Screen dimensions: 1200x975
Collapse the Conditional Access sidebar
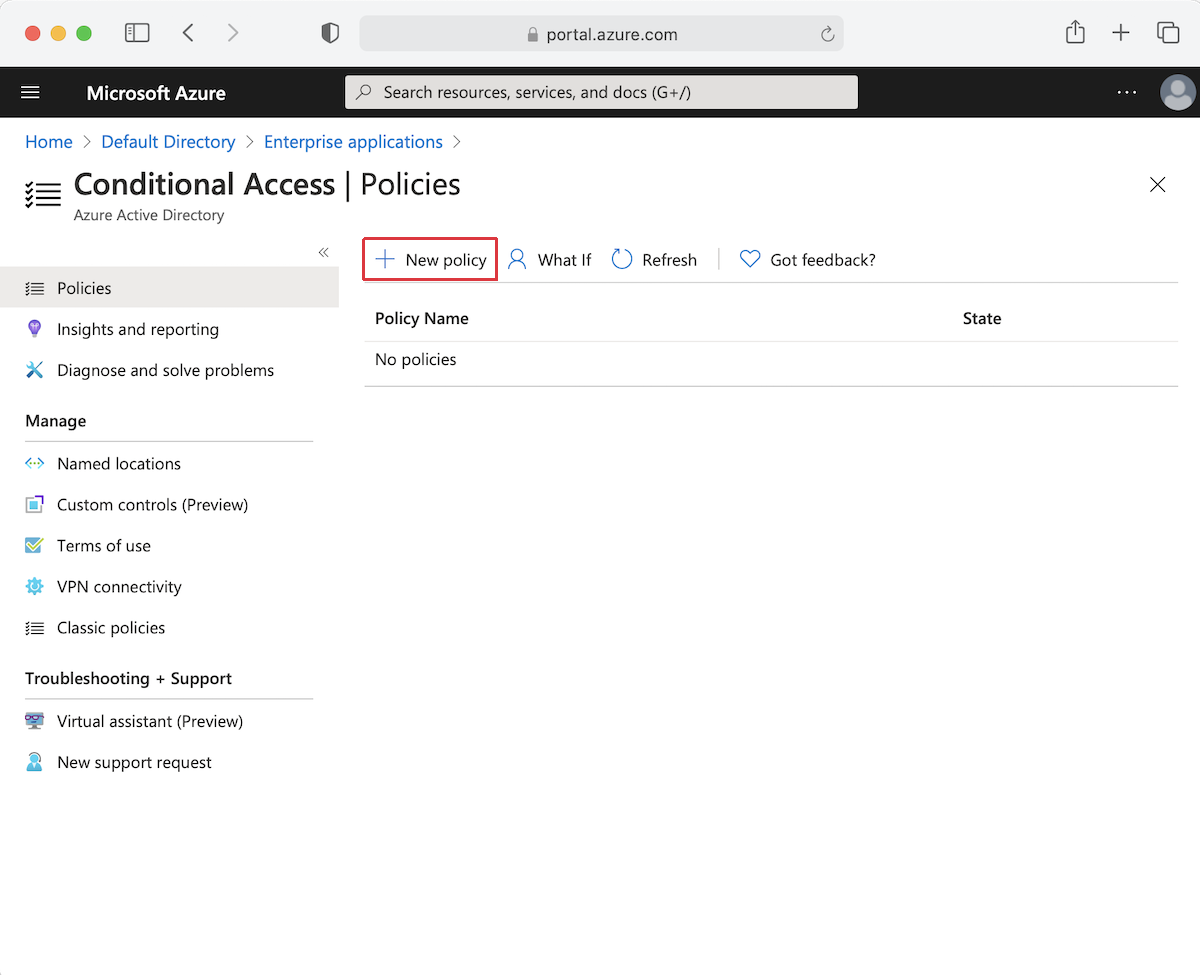(x=322, y=252)
